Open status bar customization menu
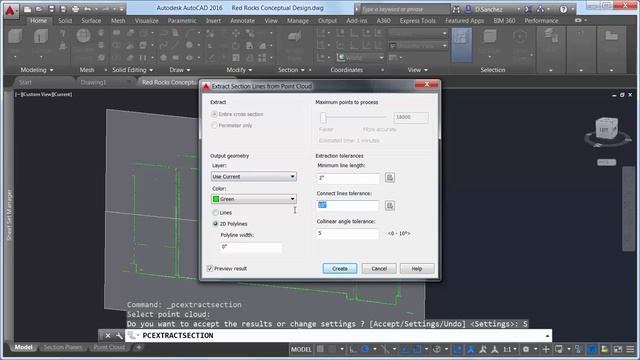640x360 pixels. tap(631, 349)
